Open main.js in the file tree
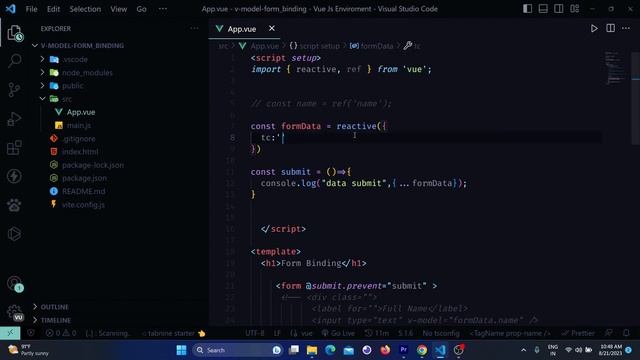Screen dimensions: 640x360 (x=78, y=125)
